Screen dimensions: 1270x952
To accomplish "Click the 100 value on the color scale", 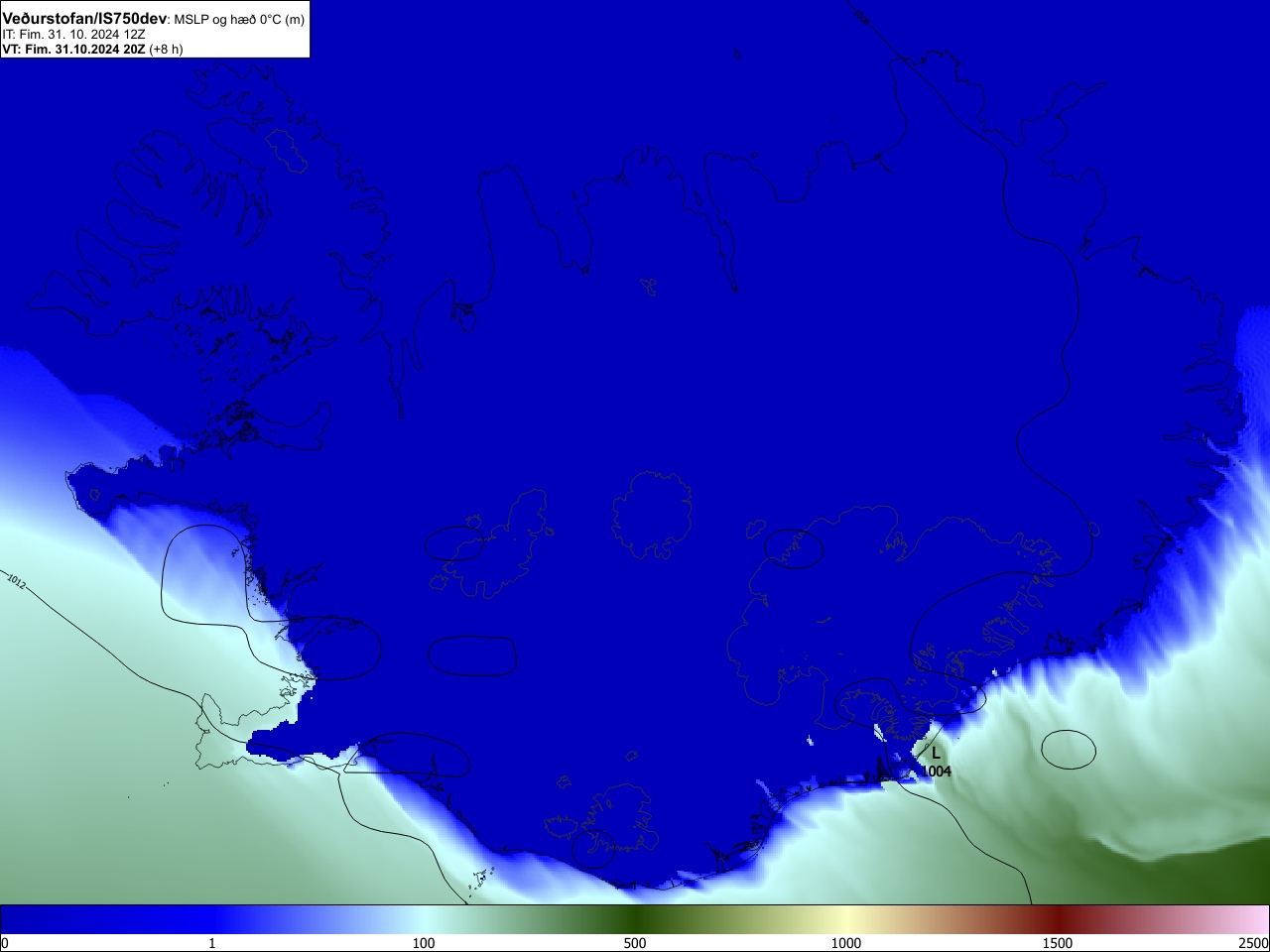I will click(424, 943).
